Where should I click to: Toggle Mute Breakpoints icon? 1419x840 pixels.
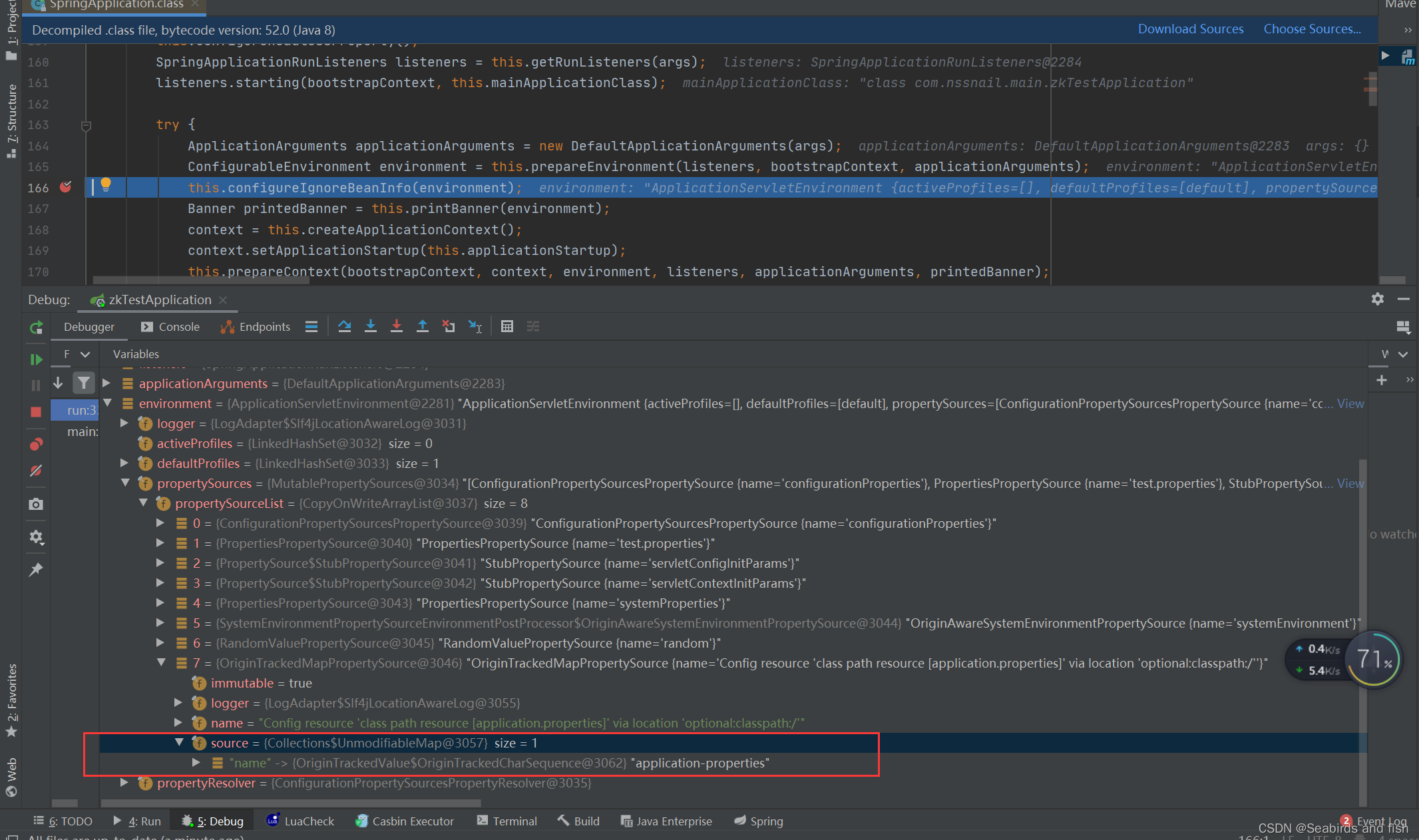click(36, 471)
